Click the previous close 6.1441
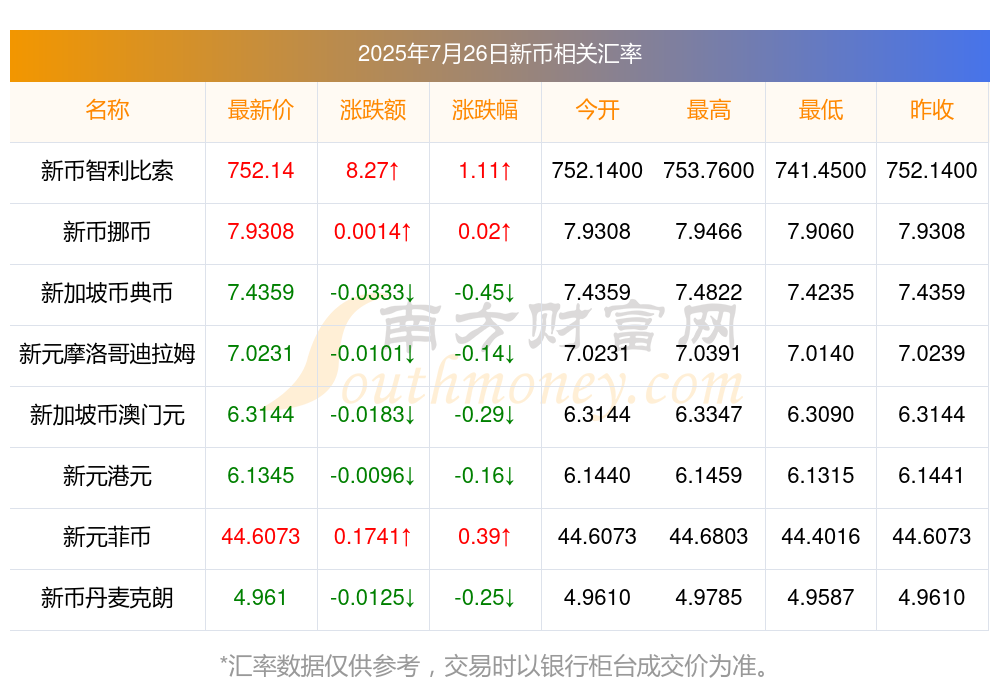Screen dimensions: 1000x698 coord(932,476)
